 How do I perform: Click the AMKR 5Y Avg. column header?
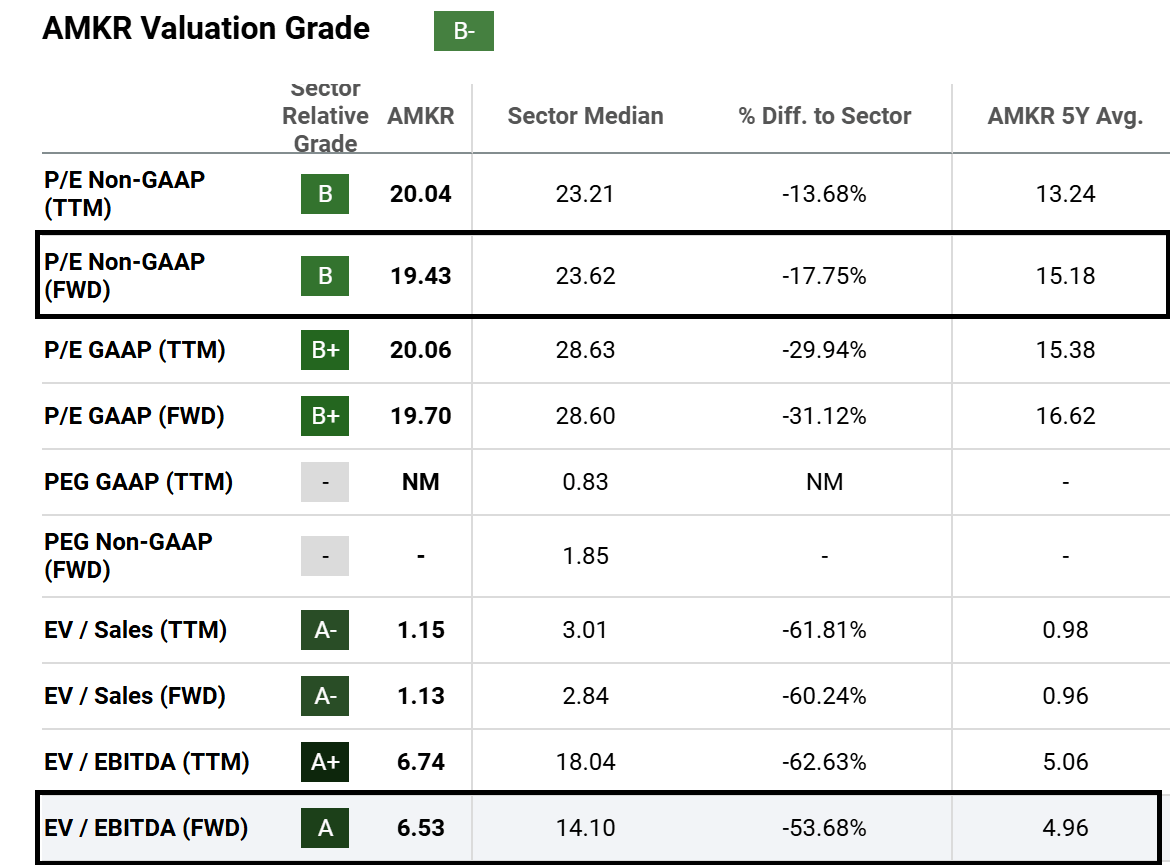(1065, 116)
